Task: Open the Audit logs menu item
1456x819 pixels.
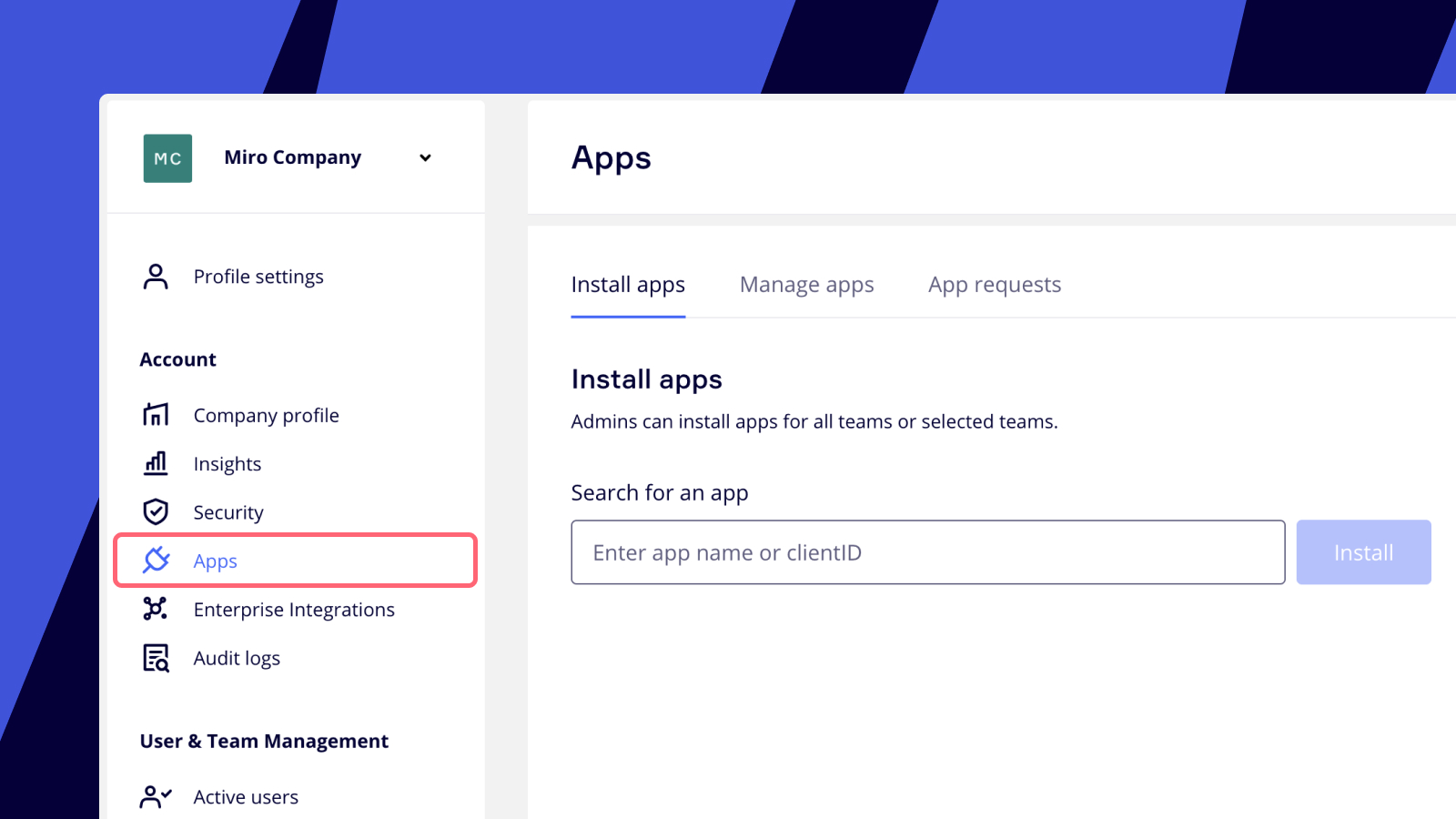Action: pos(237,658)
